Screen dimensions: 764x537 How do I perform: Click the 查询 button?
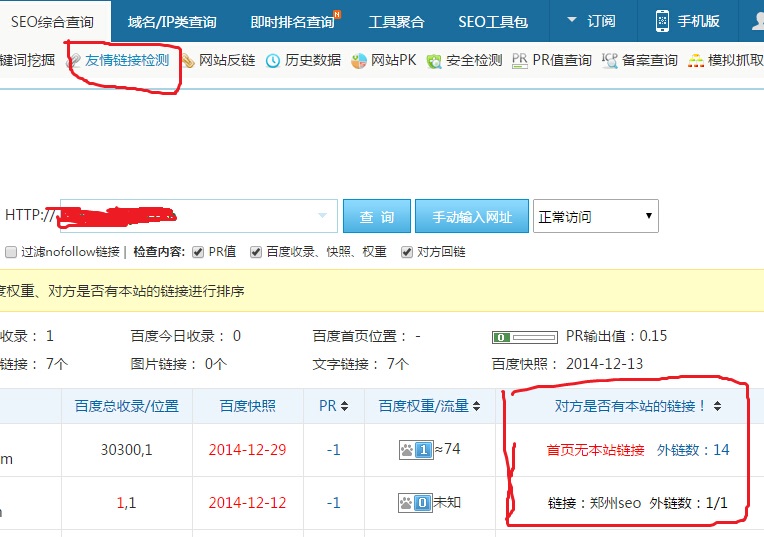[377, 216]
